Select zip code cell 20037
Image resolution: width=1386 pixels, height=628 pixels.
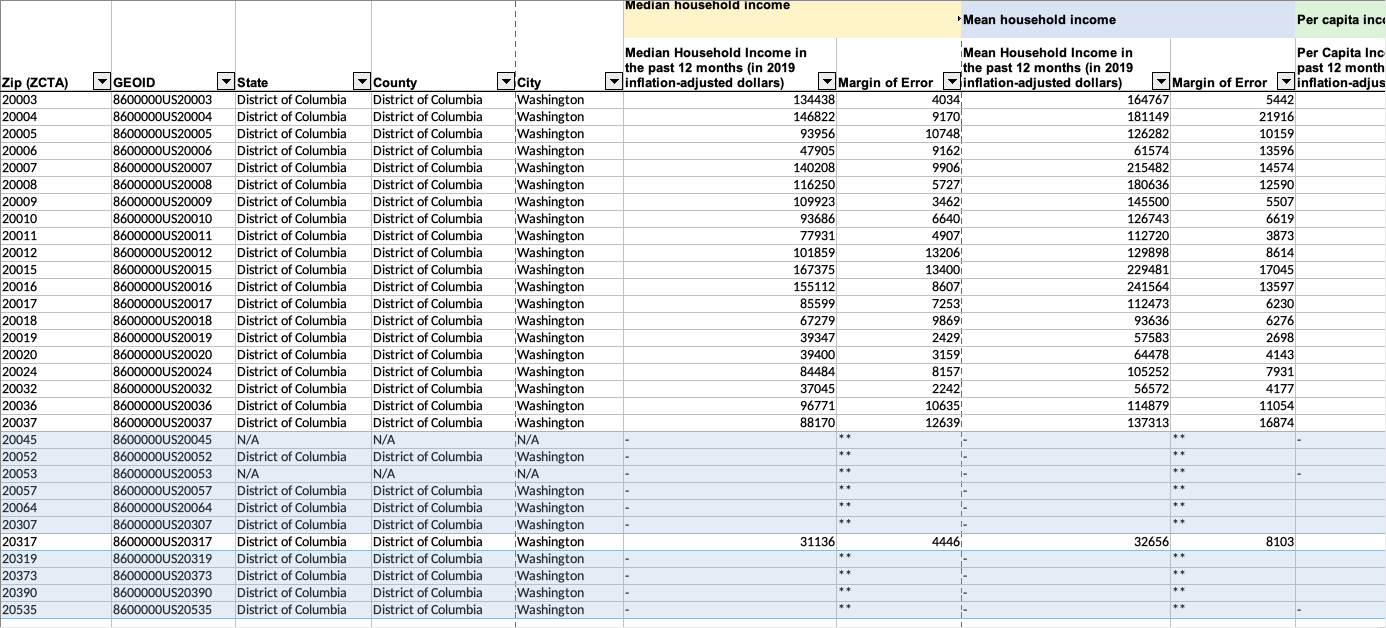point(56,423)
